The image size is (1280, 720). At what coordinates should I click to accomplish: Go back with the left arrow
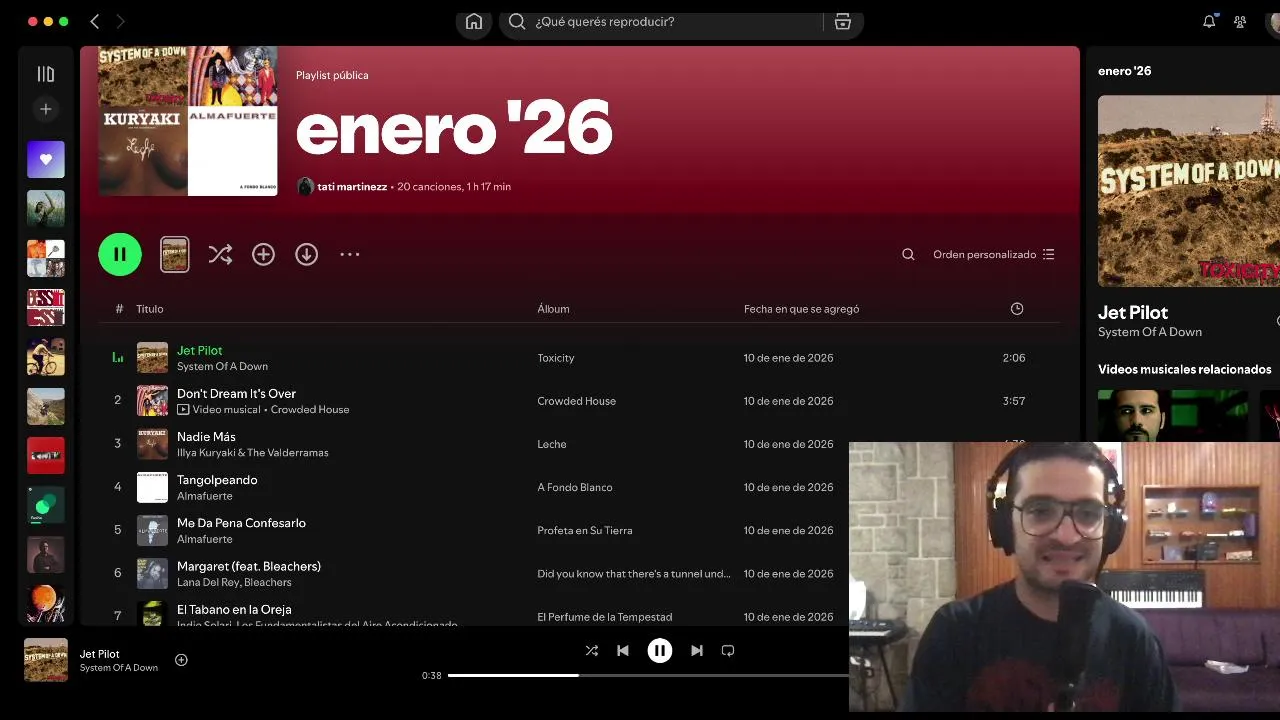click(x=95, y=21)
